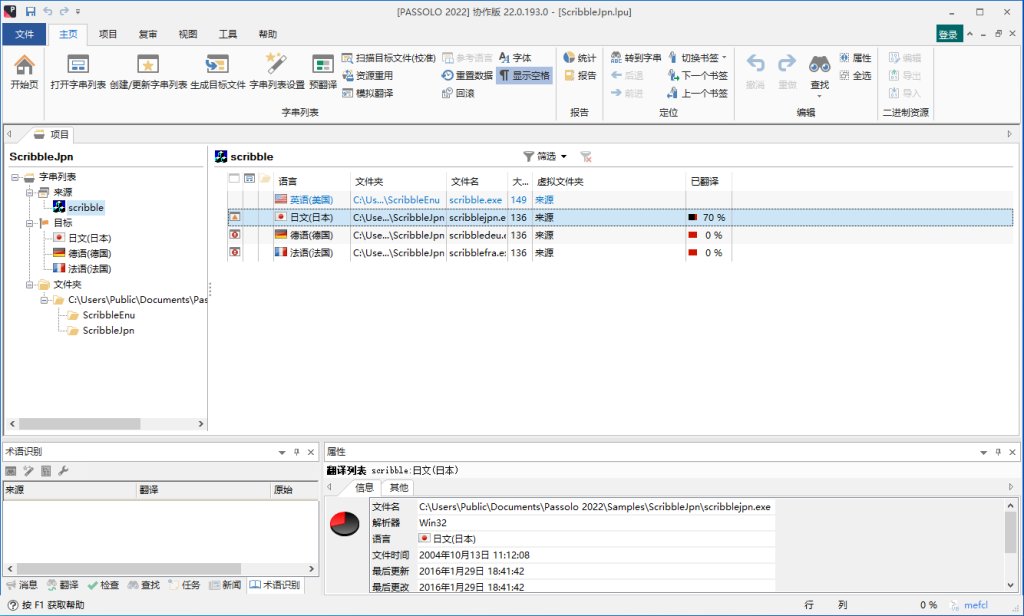Run 预翻译 pre-translation
This screenshot has height=616, width=1024.
coord(323,71)
